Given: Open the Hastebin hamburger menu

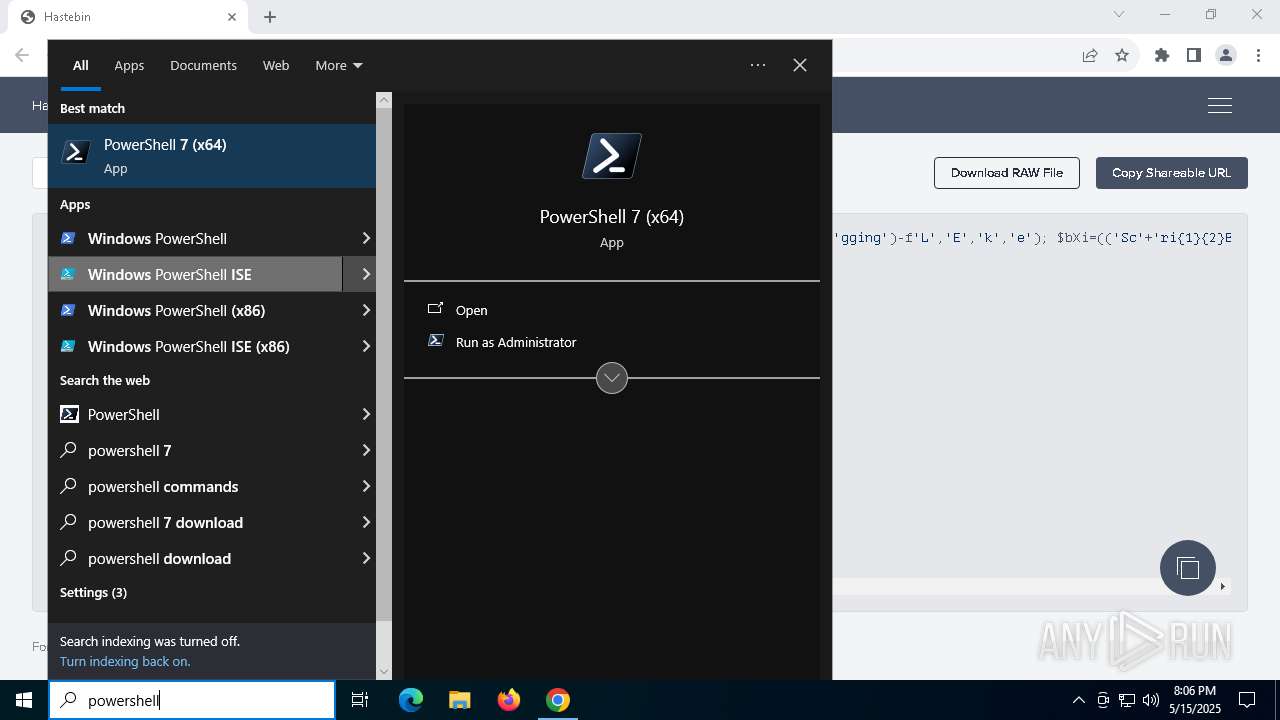Looking at the screenshot, I should point(1220,105).
